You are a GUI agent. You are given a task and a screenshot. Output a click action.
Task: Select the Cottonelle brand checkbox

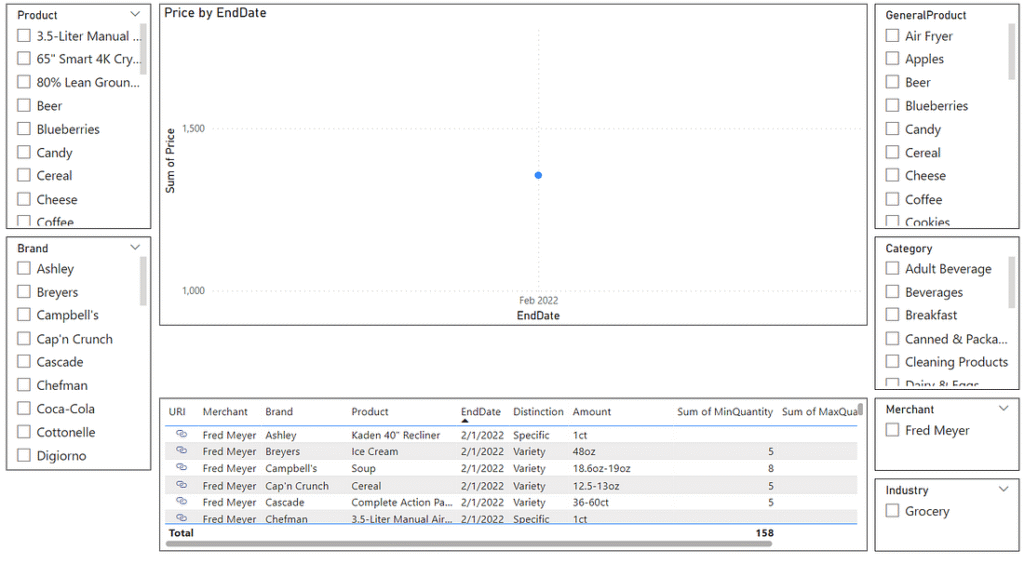click(24, 431)
